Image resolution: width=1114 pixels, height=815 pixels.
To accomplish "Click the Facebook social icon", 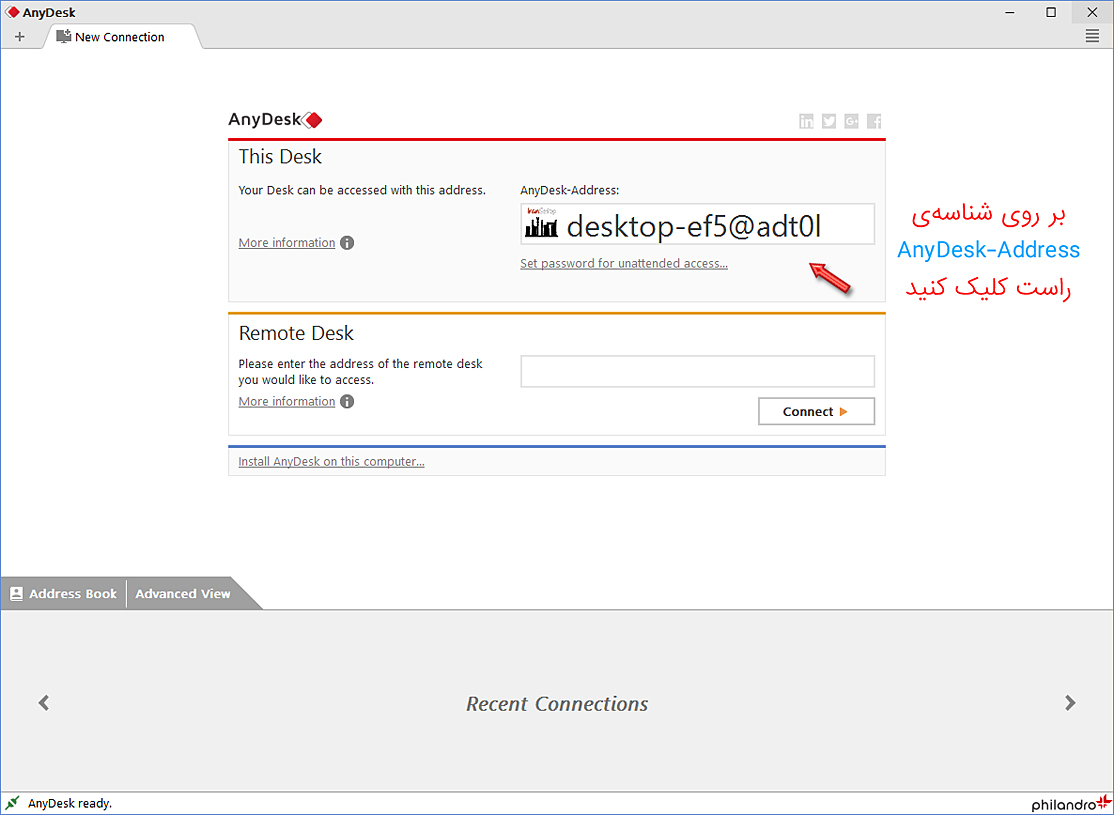I will pyautogui.click(x=874, y=121).
